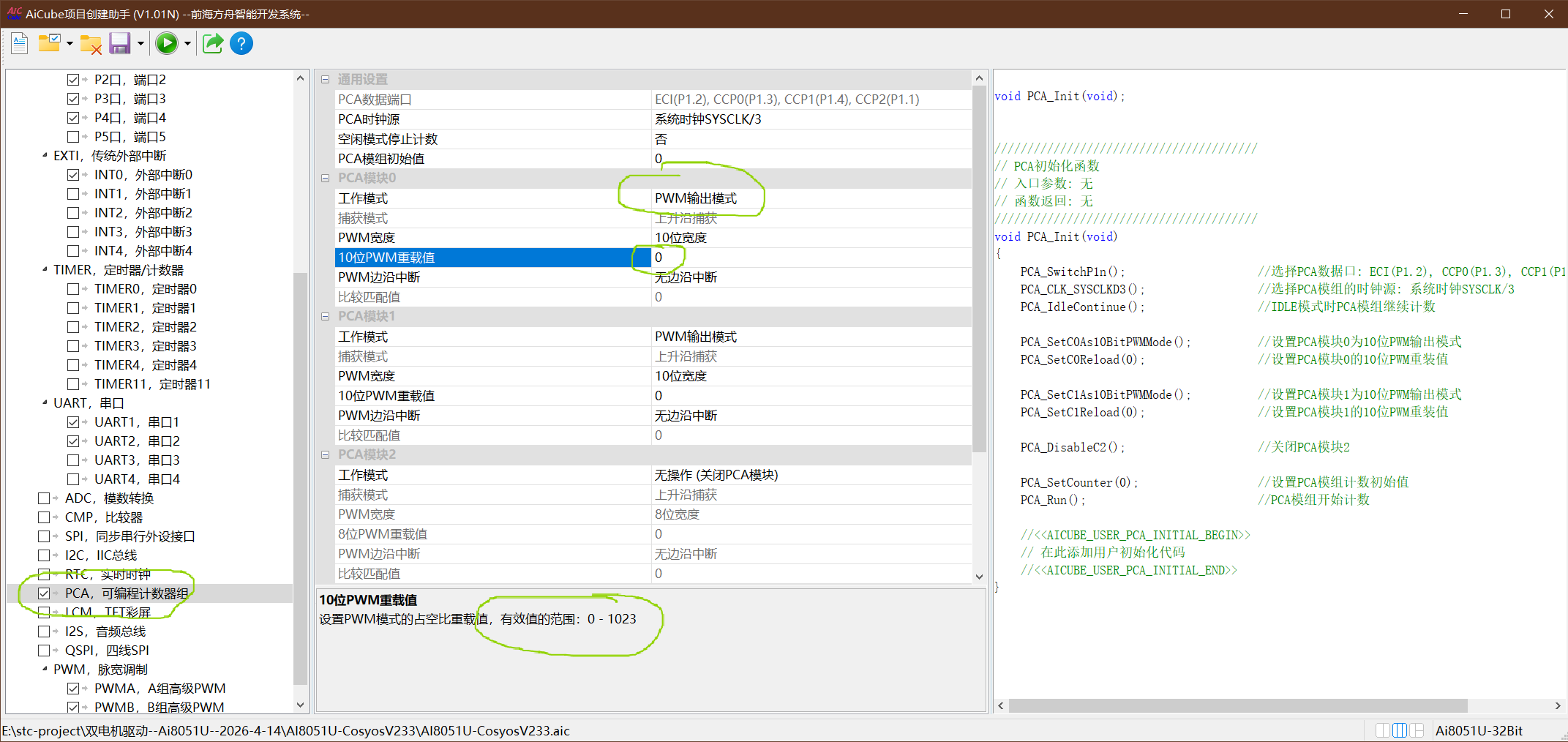Enable UART3 串口3 checkbox
The height and width of the screenshot is (742, 1568).
[x=73, y=460]
